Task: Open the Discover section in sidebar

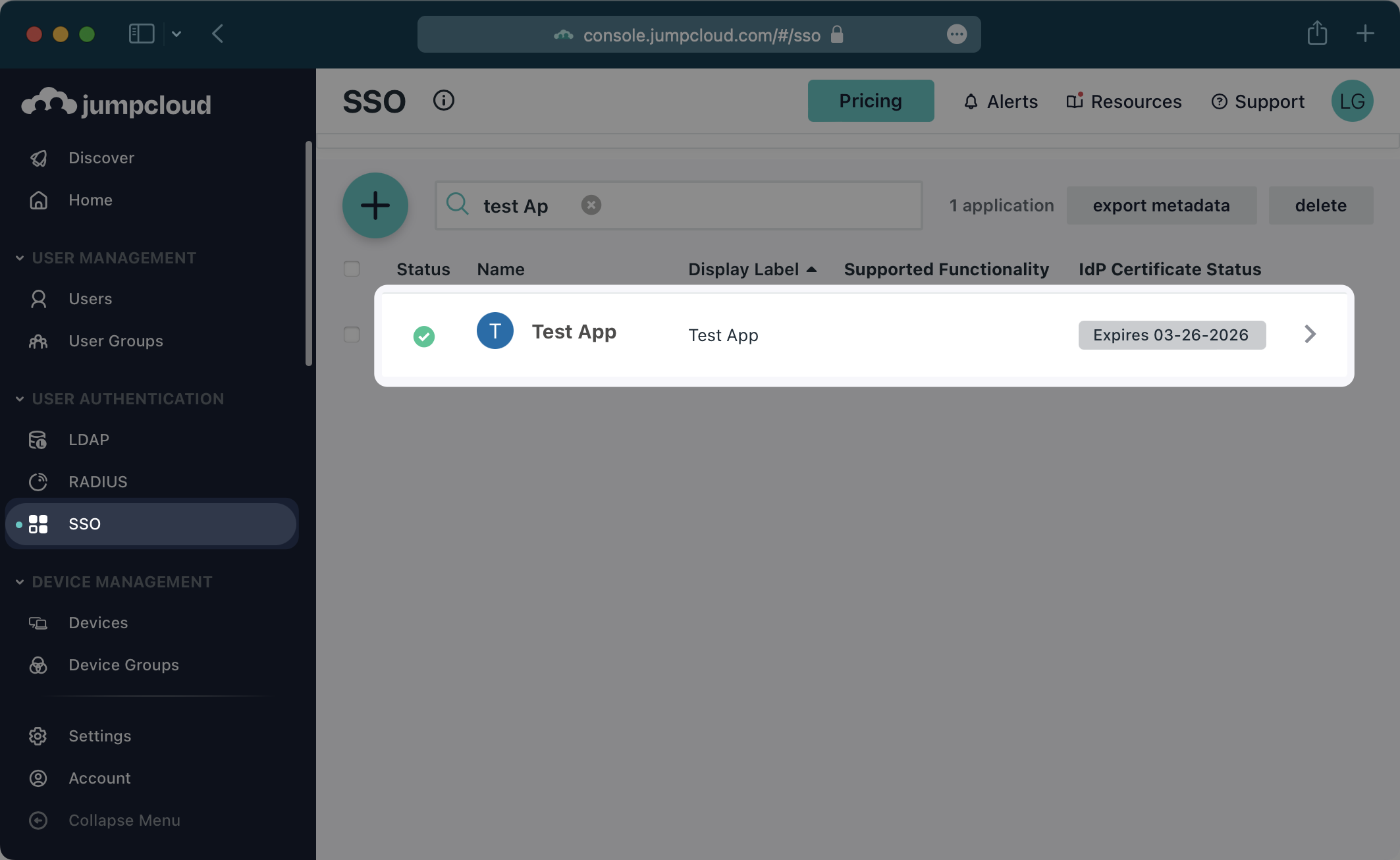Action: click(101, 157)
